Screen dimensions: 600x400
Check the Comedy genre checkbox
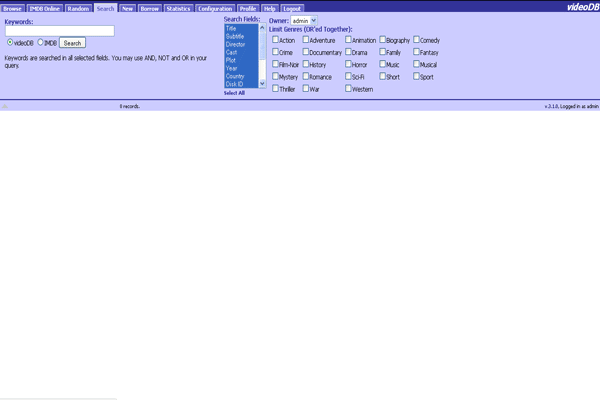(x=418, y=40)
